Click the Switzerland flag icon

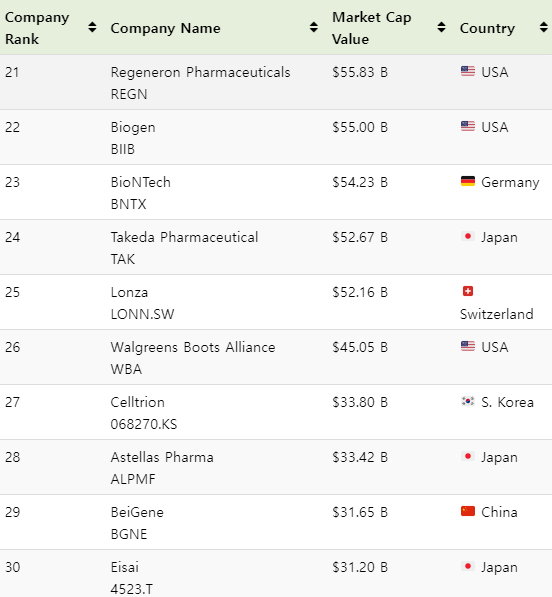(x=467, y=291)
